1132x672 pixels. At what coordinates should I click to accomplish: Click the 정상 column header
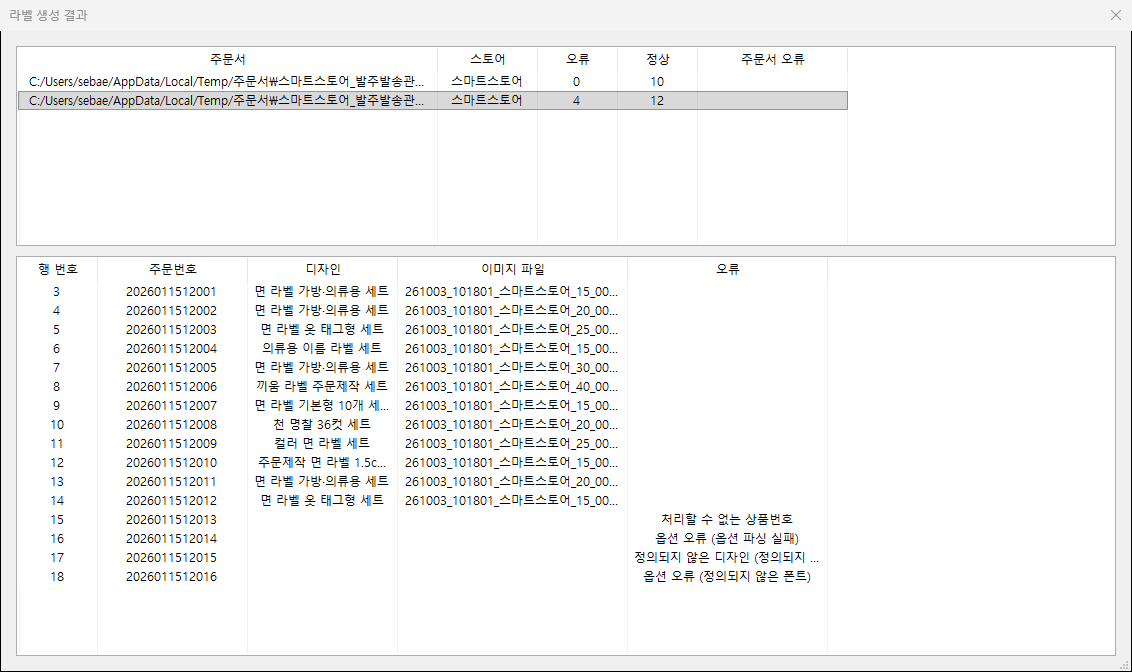click(657, 59)
